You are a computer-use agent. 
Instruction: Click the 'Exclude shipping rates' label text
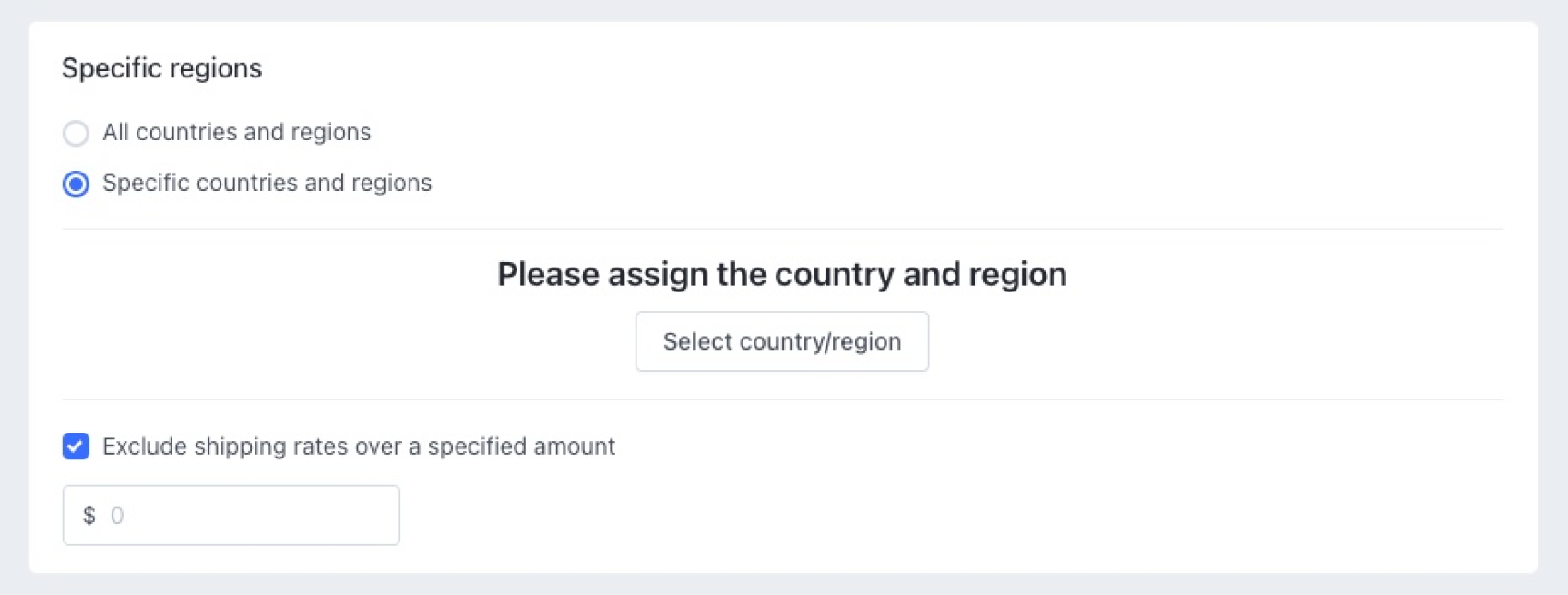point(358,446)
